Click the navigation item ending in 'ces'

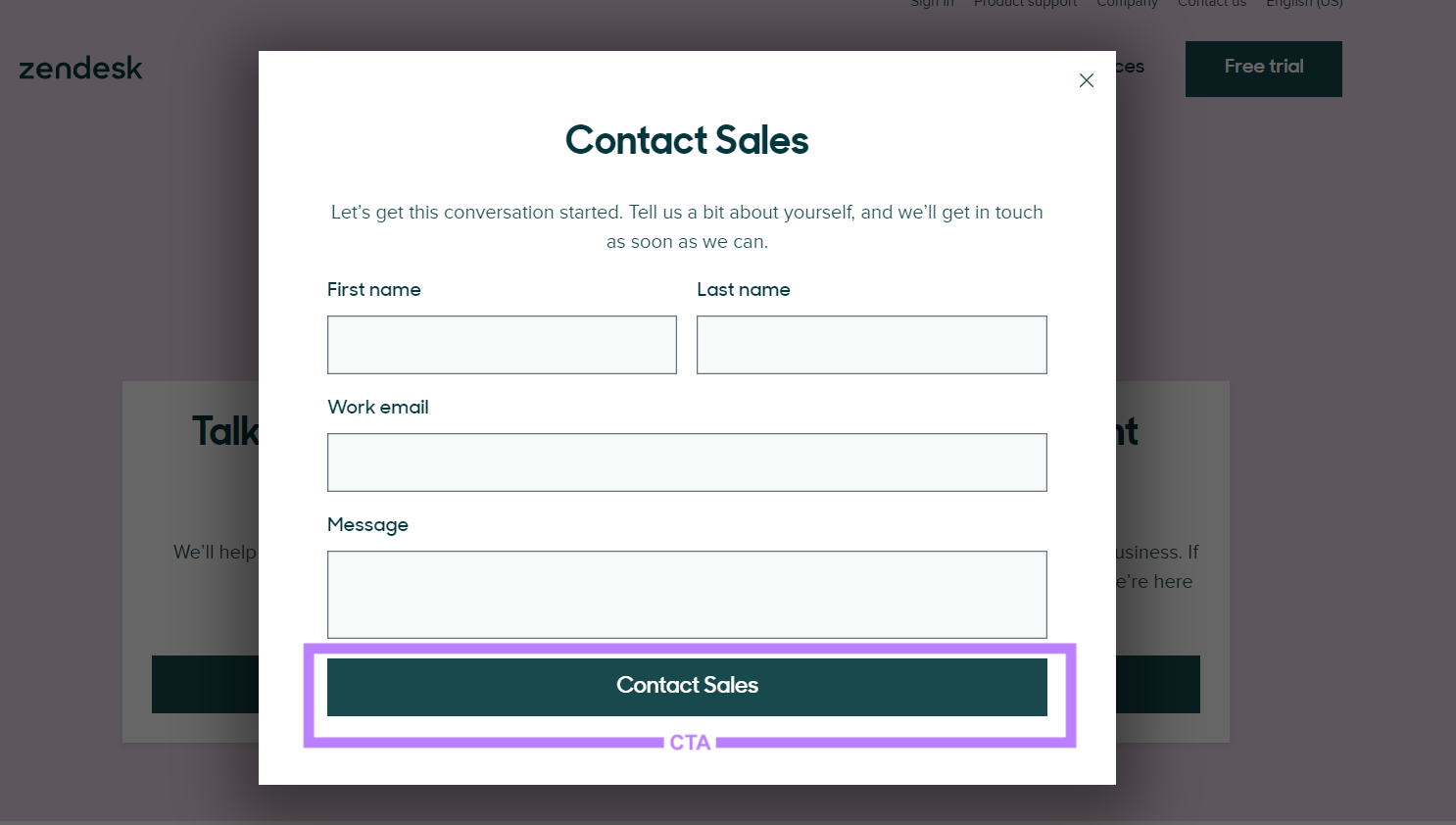[x=1129, y=67]
